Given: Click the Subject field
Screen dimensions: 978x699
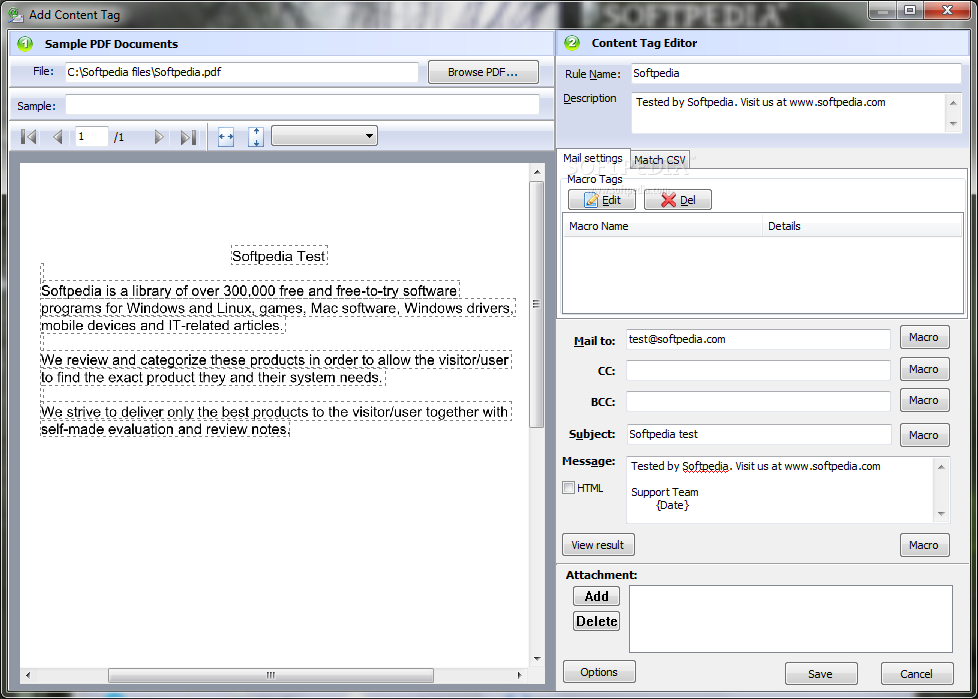Looking at the screenshot, I should [x=758, y=434].
